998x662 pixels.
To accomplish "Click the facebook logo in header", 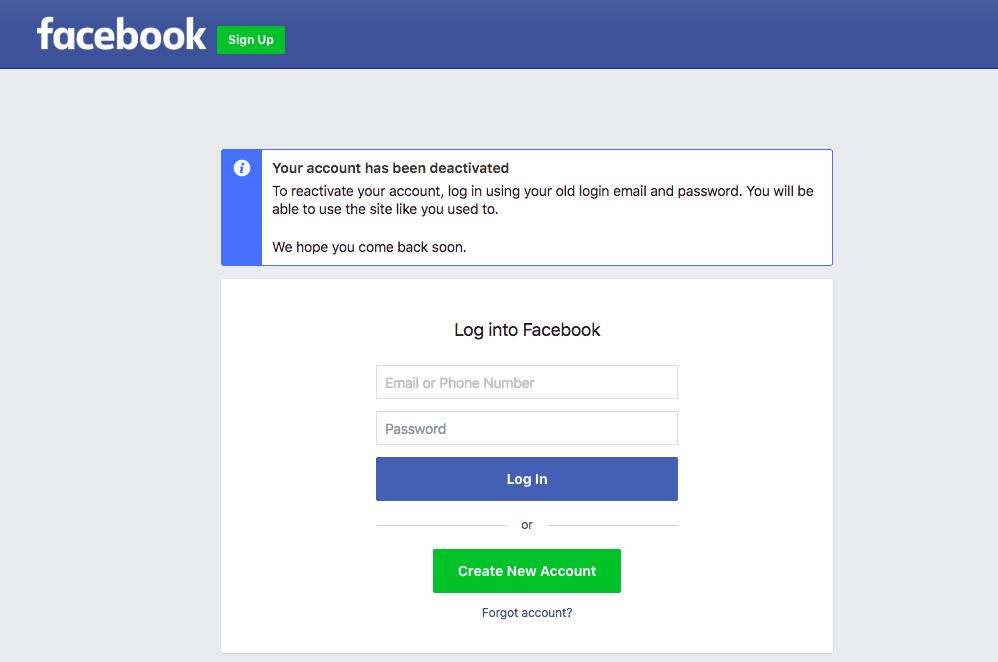I will click(x=121, y=35).
